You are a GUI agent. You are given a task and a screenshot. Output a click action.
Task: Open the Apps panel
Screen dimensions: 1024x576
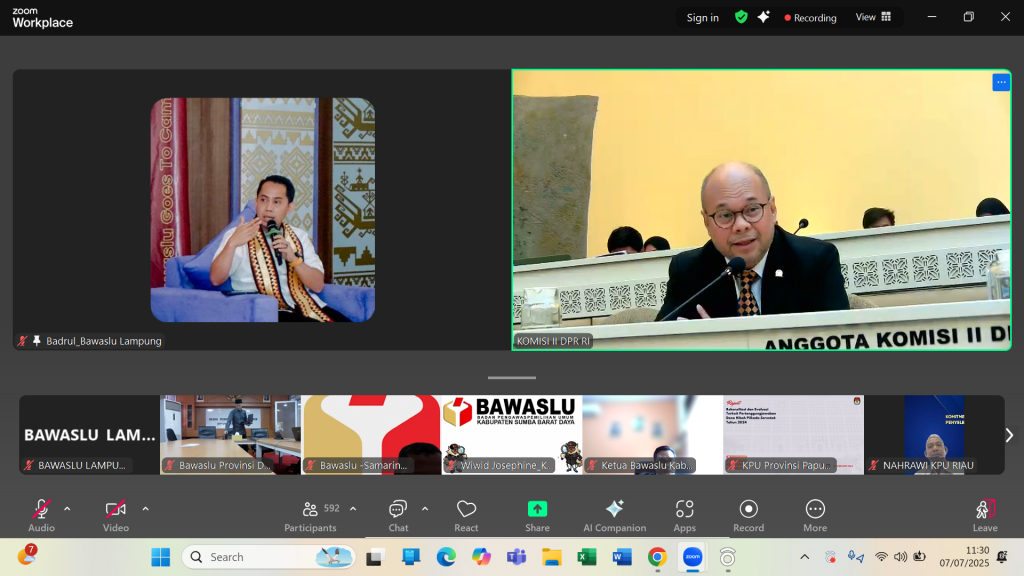click(684, 515)
